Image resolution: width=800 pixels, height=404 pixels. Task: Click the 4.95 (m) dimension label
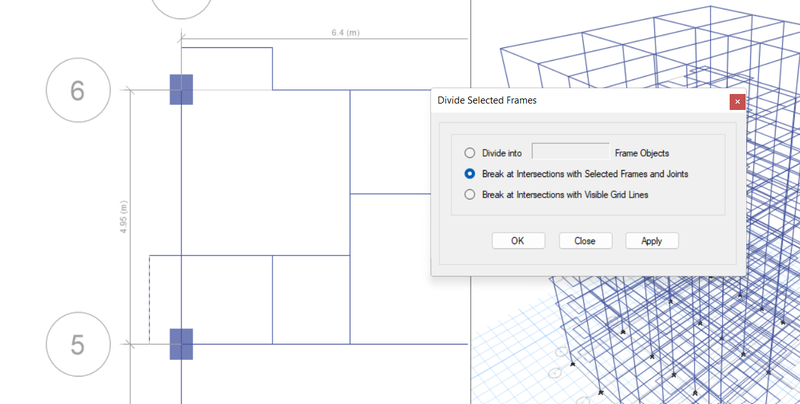point(123,217)
